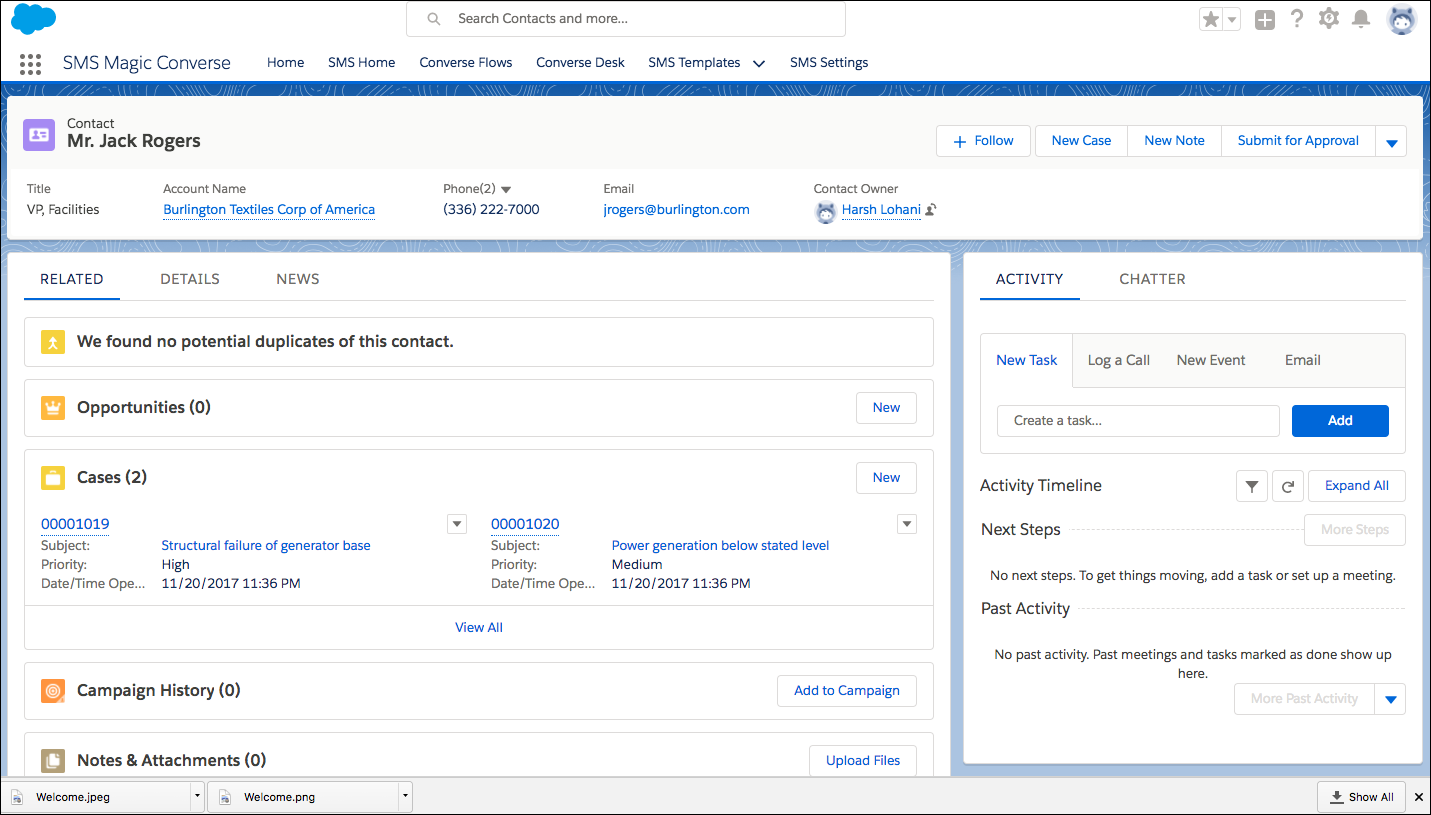Click the Contact Owner avatar icon
Viewport: 1431px width, 815px height.
825,211
